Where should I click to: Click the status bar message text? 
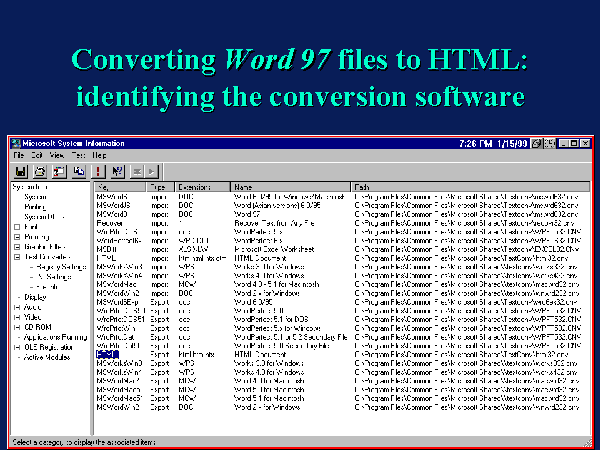[84, 442]
